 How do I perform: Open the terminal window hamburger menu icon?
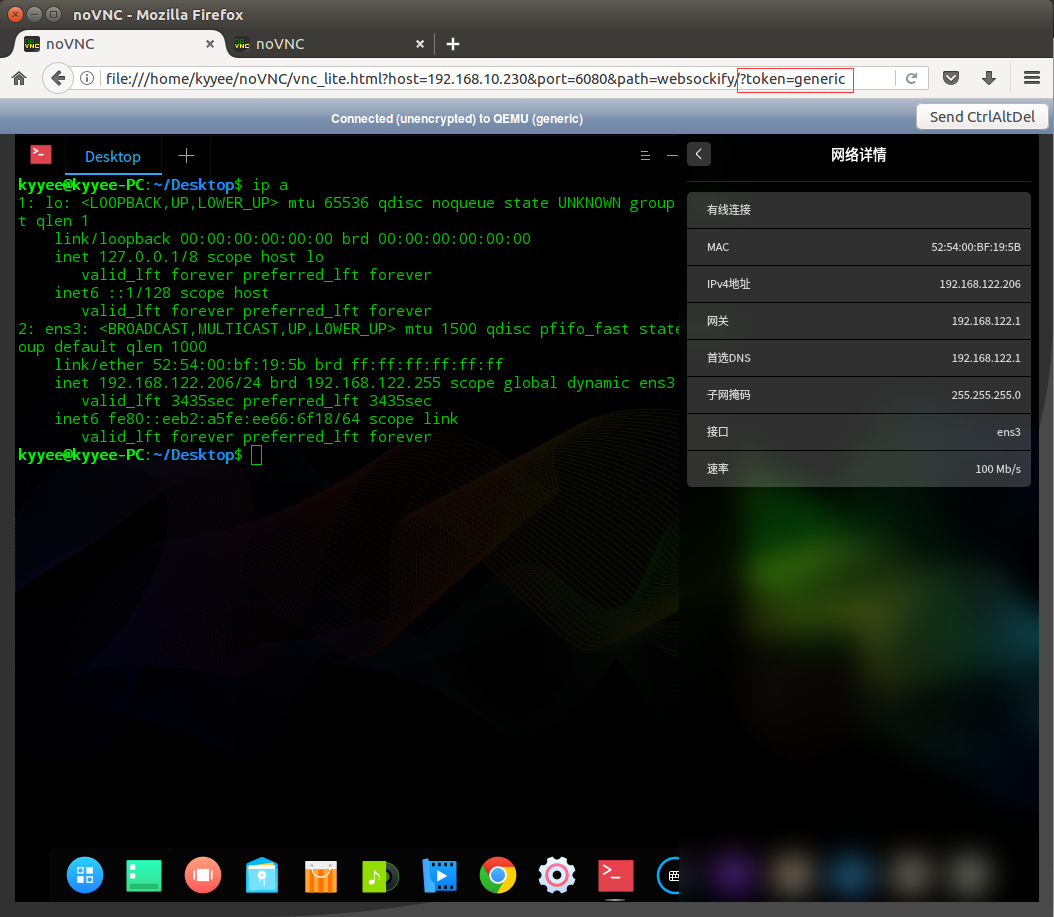645,156
